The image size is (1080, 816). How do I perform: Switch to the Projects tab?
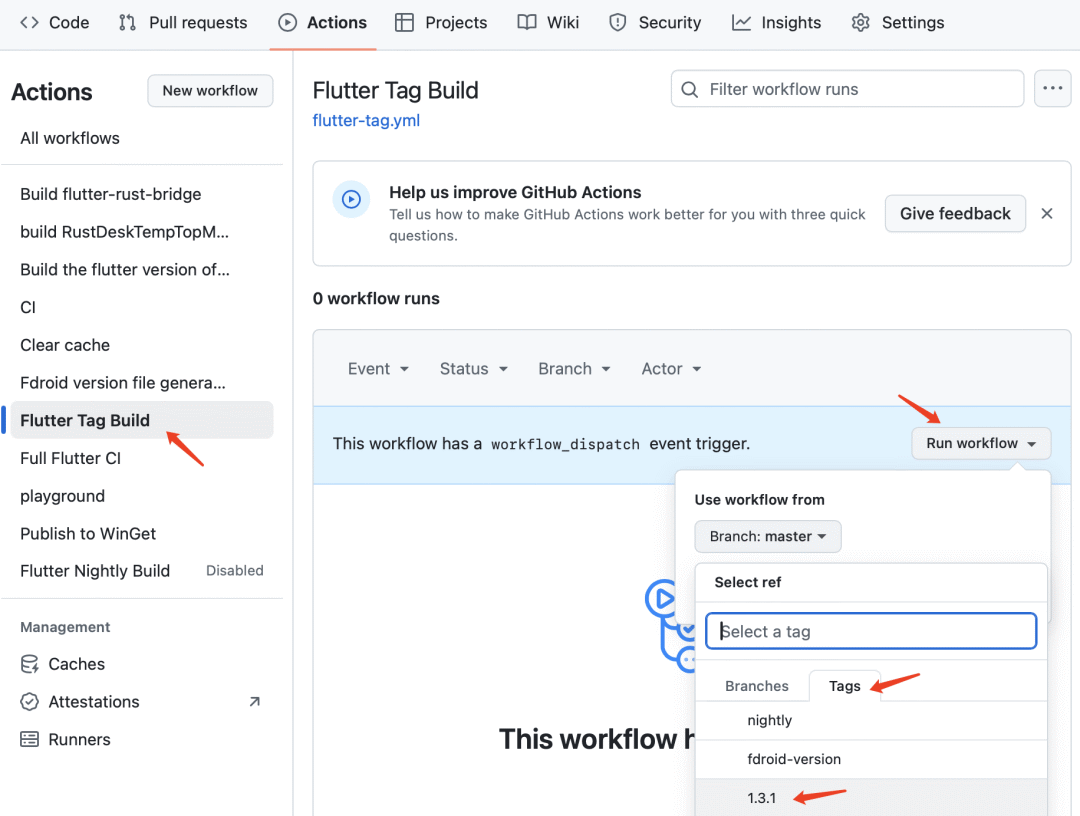[x=441, y=23]
